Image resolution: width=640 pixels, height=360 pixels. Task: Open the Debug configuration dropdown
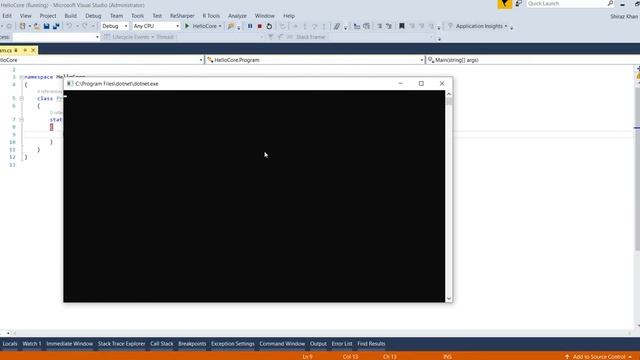125,26
